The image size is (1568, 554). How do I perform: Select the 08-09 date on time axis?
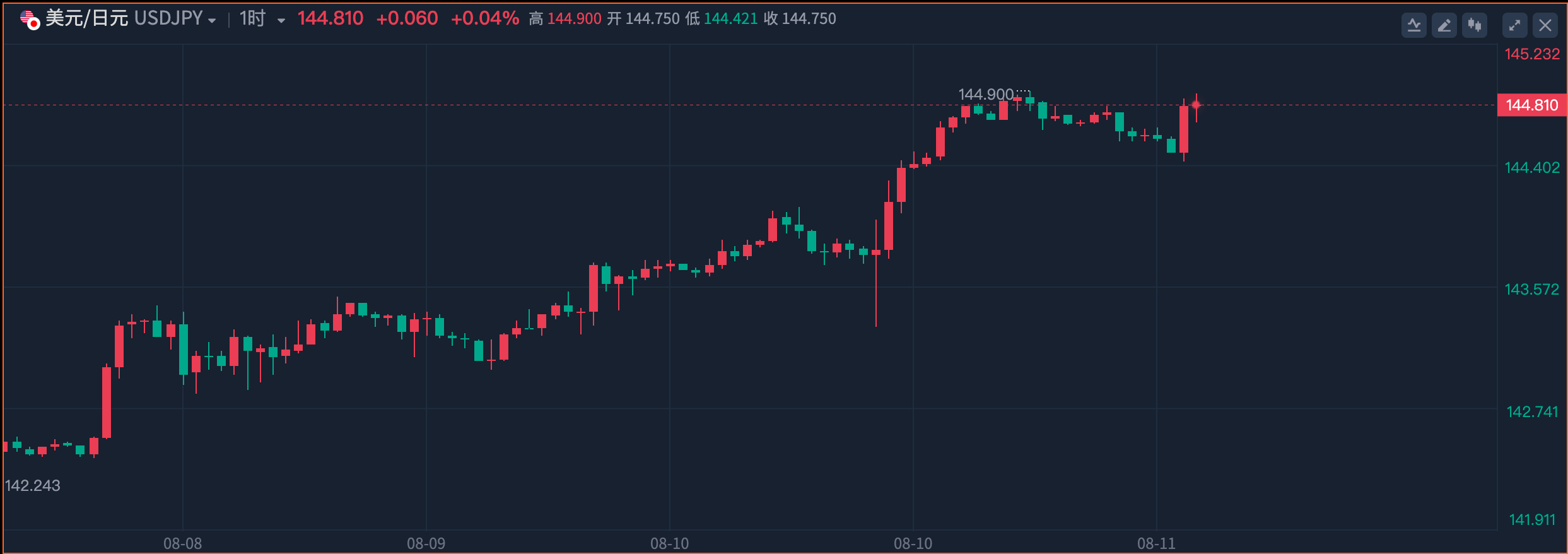pos(426,543)
